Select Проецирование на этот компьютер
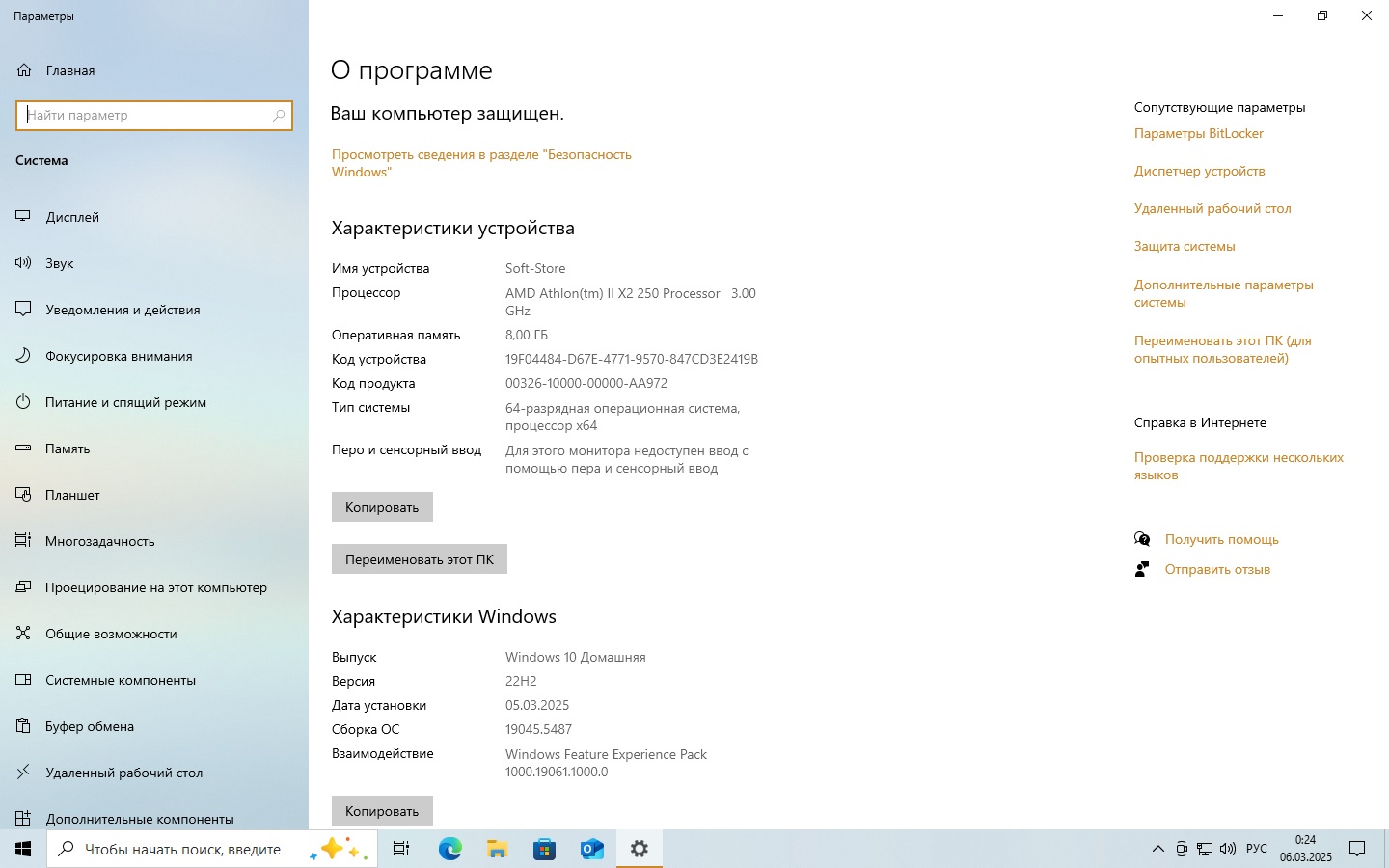This screenshot has height=868, width=1389. (x=156, y=587)
